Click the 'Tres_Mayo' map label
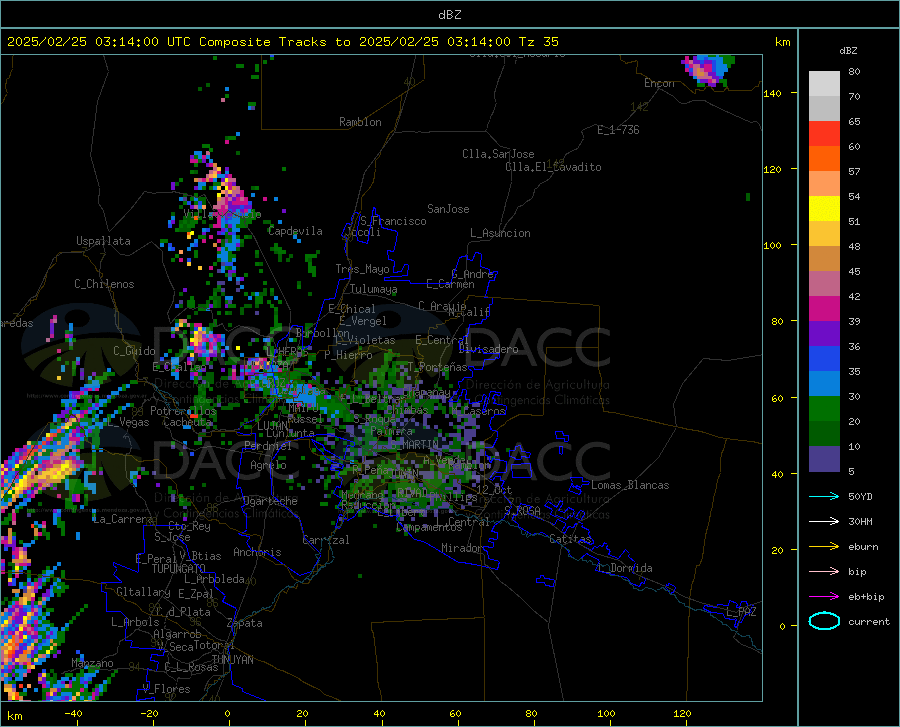The image size is (900, 727). coord(362,269)
